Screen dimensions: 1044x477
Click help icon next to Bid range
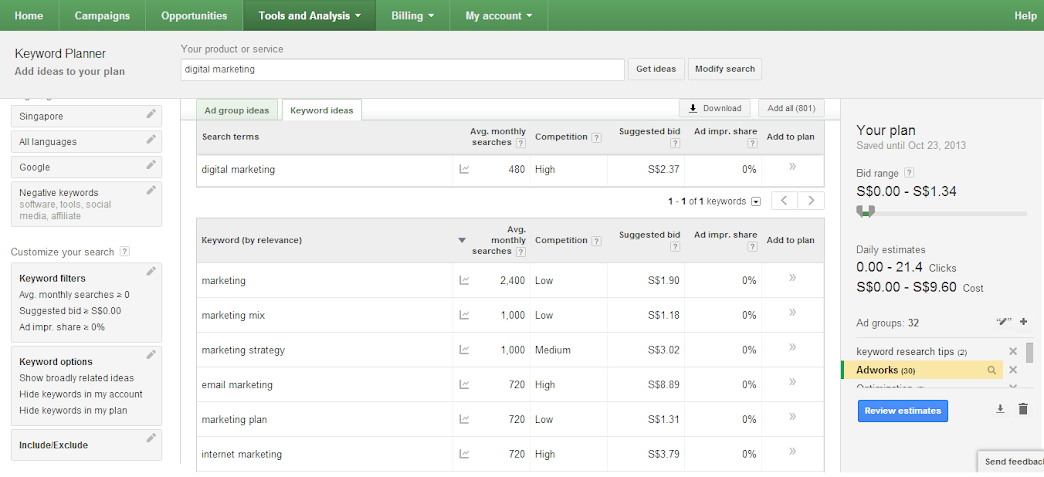(x=910, y=173)
